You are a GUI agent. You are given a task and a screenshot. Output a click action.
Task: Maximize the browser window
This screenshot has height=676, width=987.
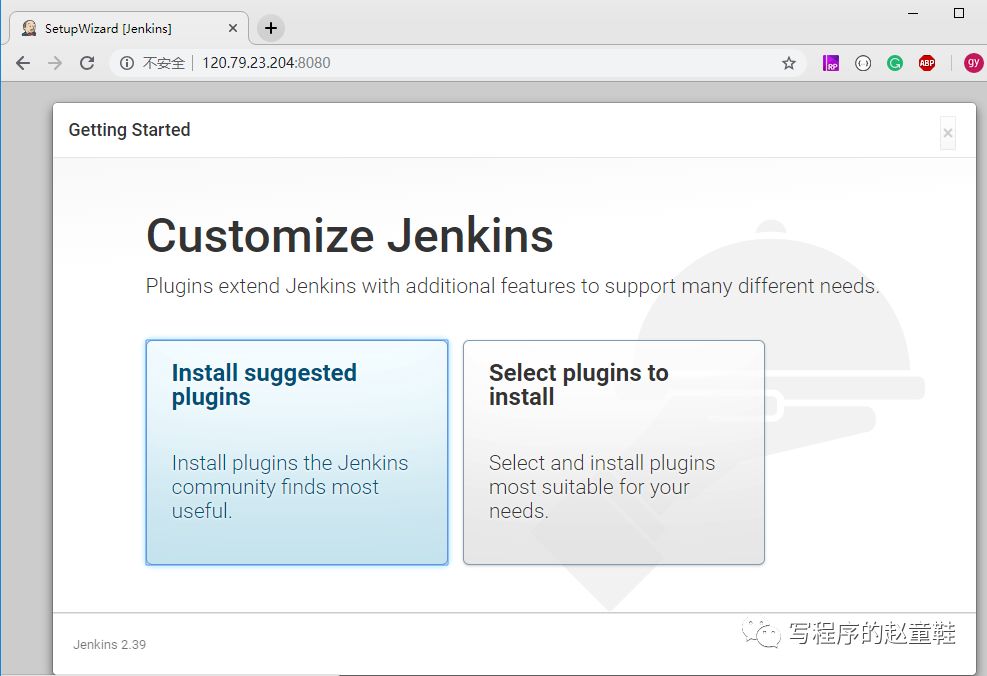959,13
